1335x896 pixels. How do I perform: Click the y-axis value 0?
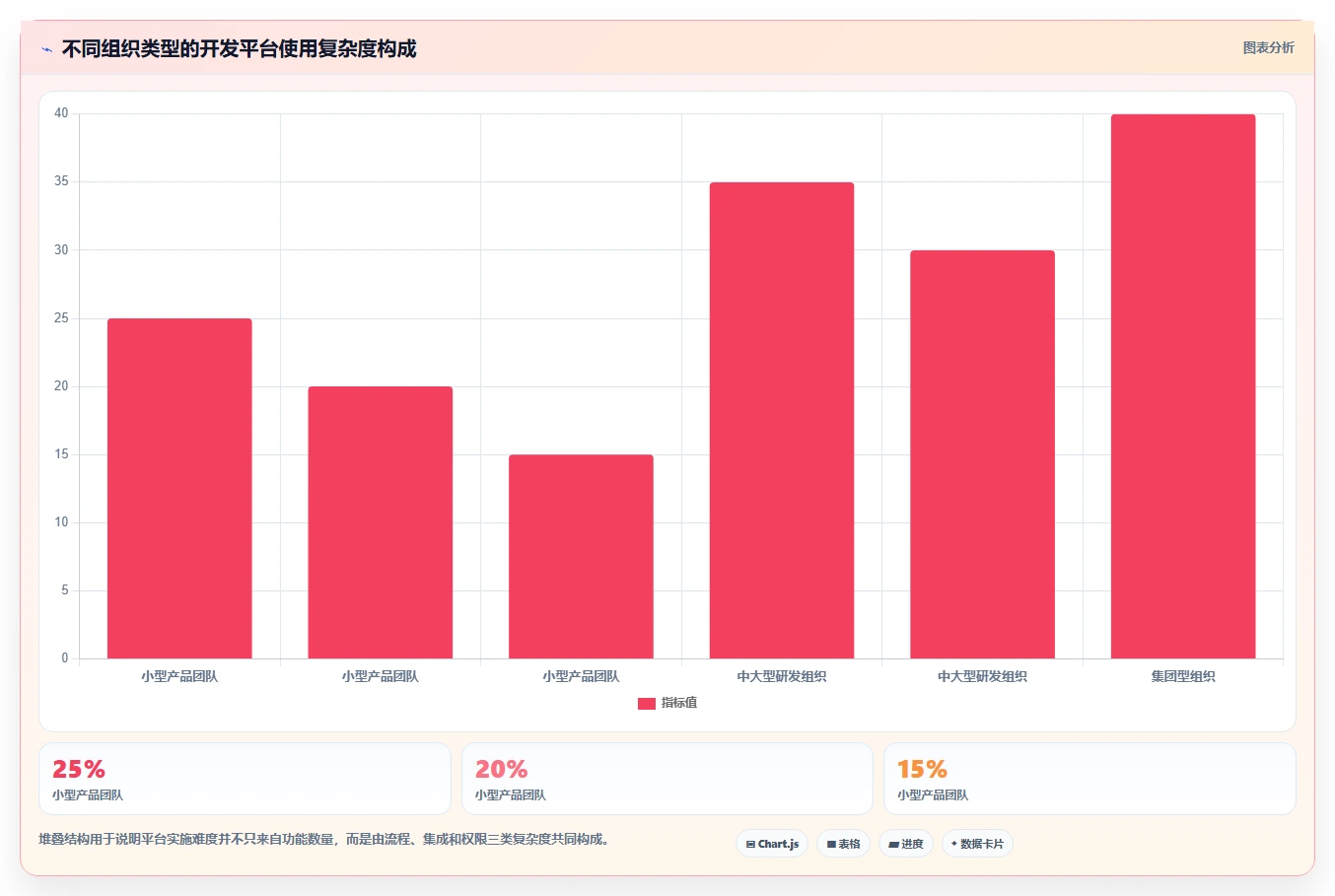pos(65,658)
